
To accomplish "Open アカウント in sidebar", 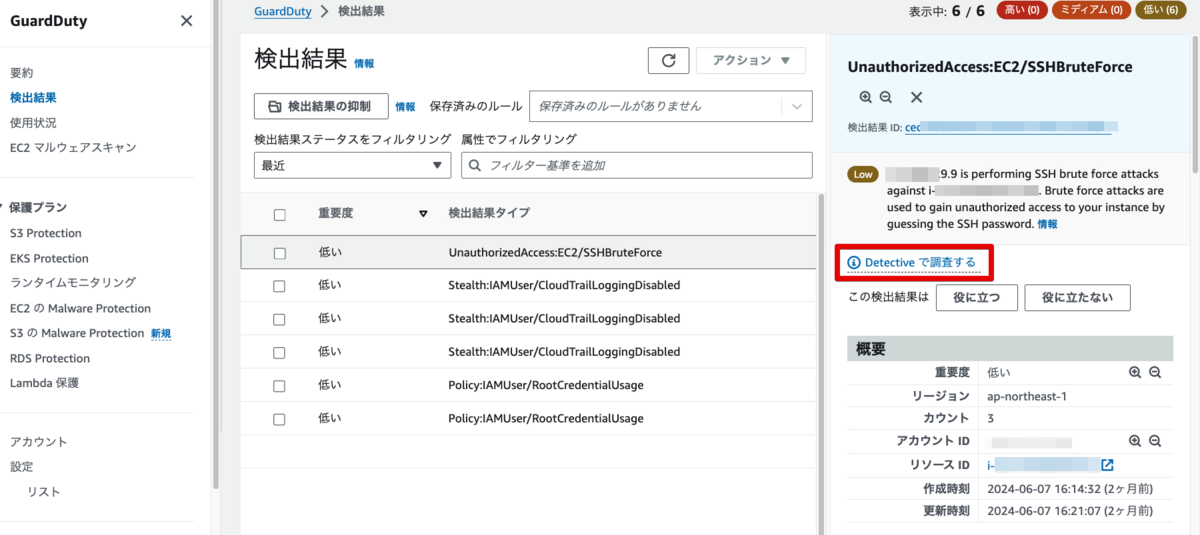I will click(x=39, y=442).
